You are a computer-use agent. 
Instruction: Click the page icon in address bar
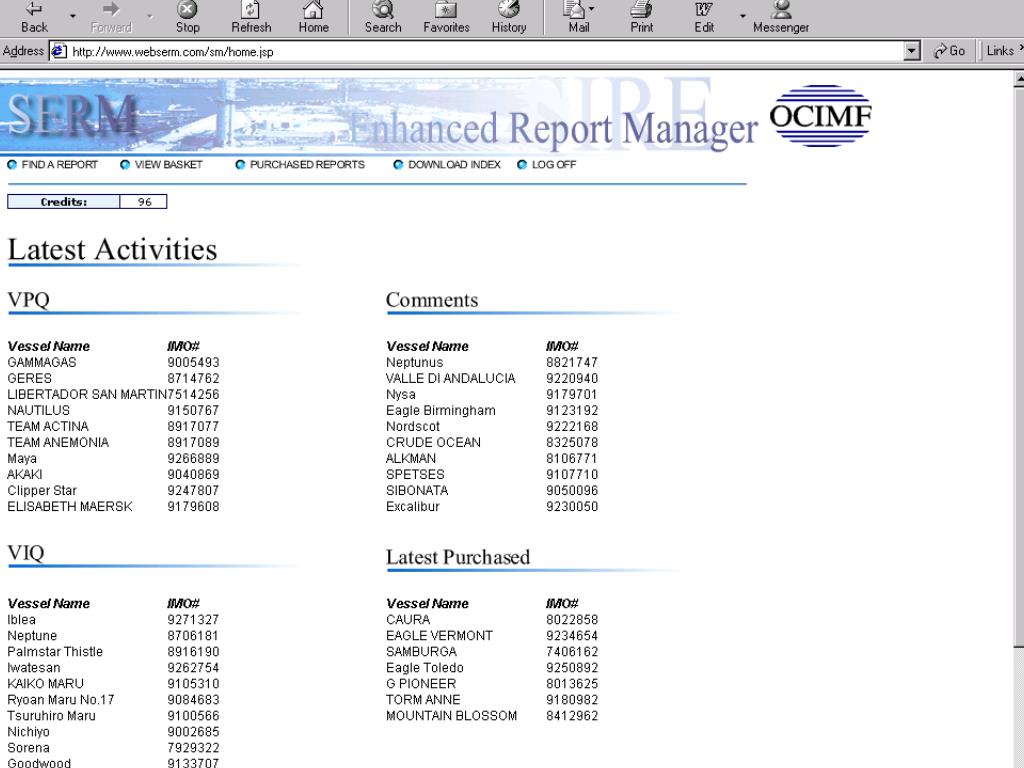(59, 52)
